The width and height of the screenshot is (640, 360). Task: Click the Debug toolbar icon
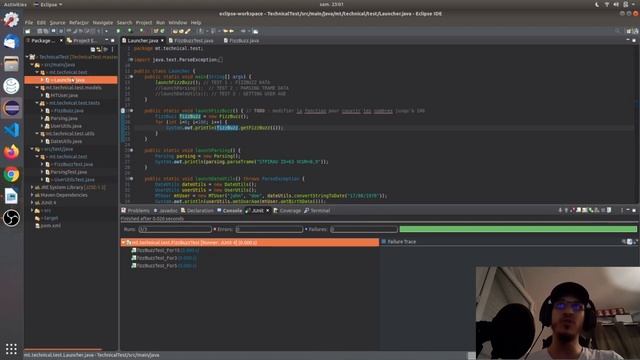[119, 31]
